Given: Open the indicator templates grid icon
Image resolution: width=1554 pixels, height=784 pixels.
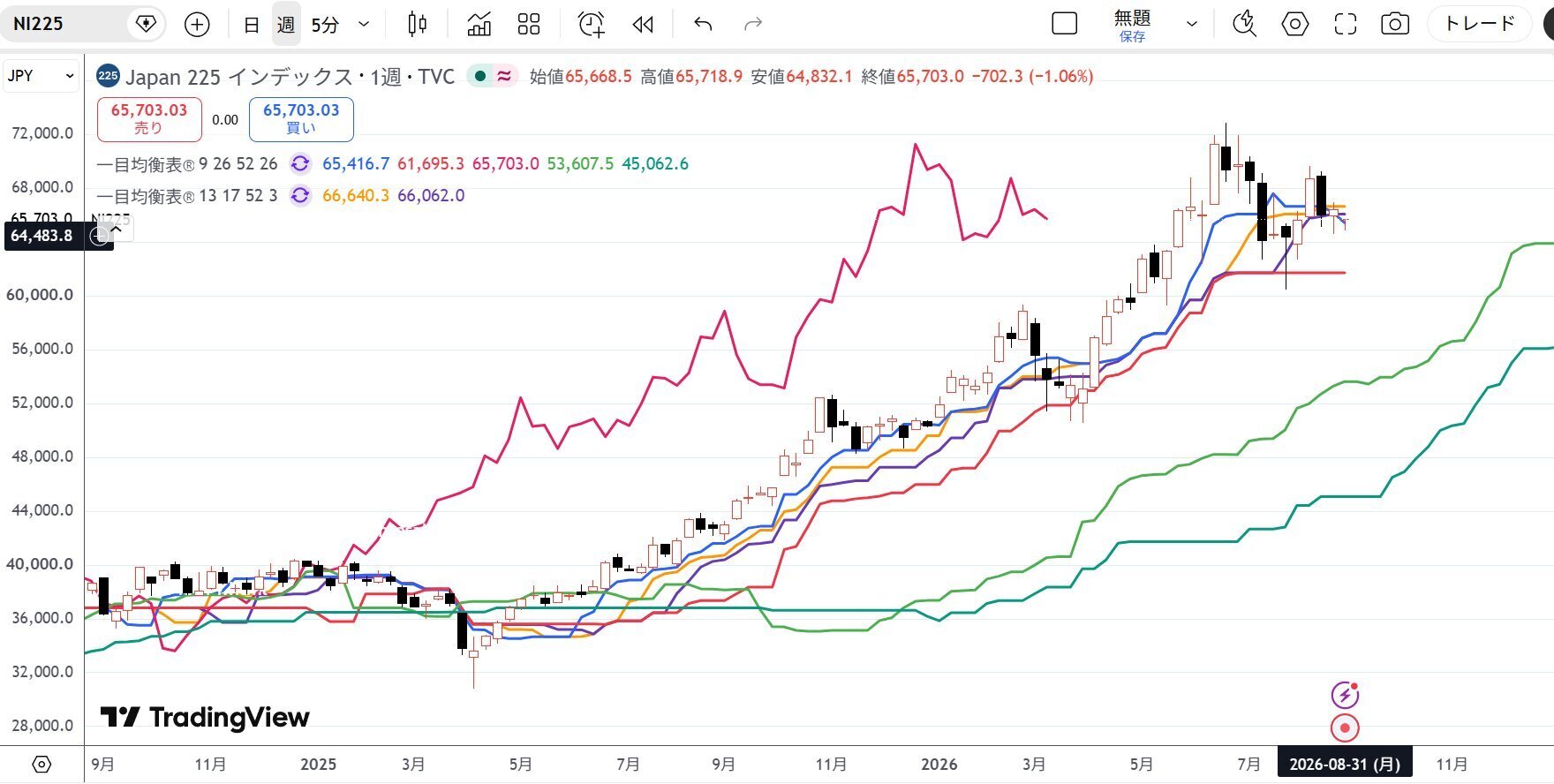Looking at the screenshot, I should click(x=529, y=24).
